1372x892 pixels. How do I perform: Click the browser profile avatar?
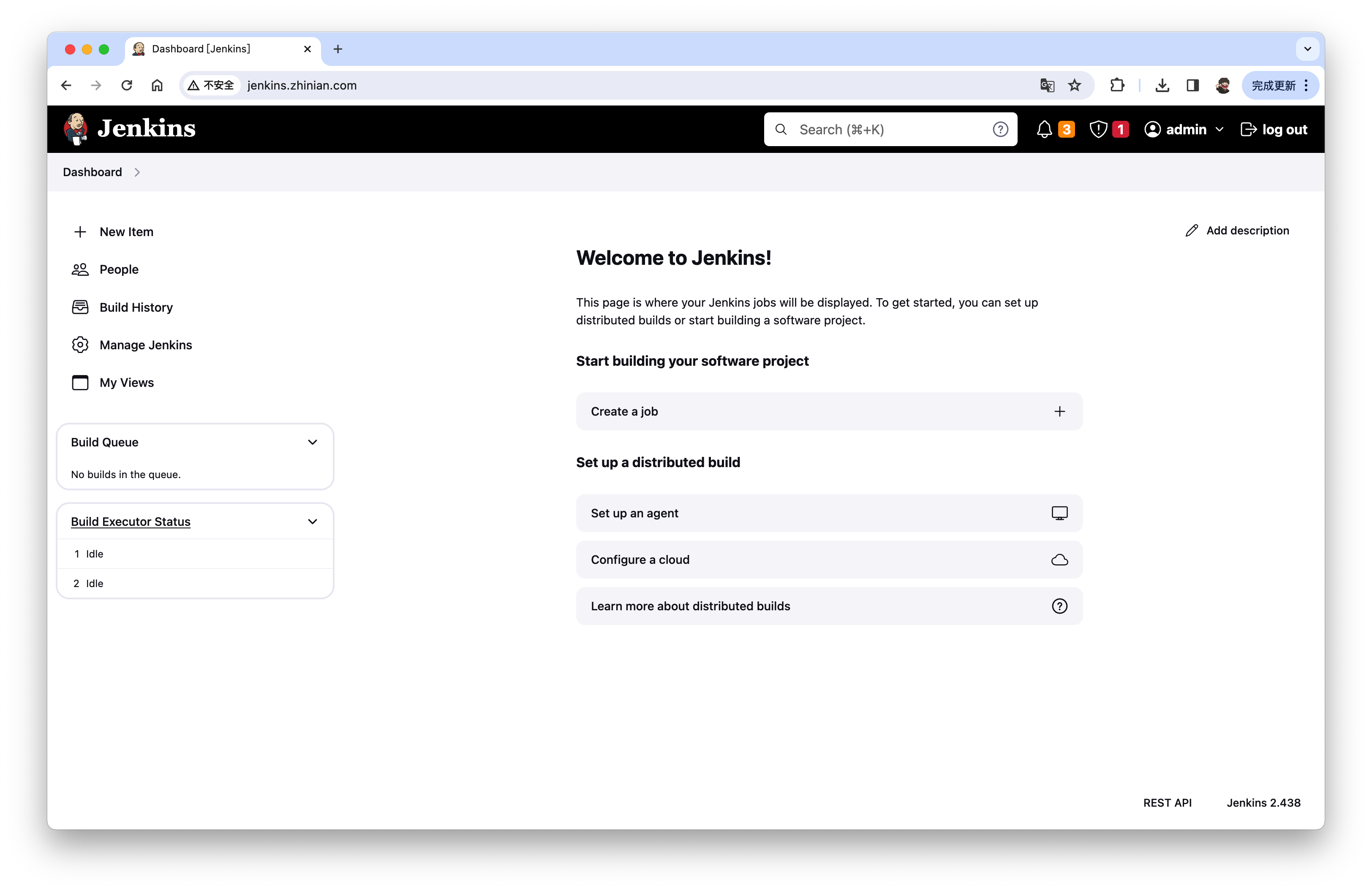1223,85
